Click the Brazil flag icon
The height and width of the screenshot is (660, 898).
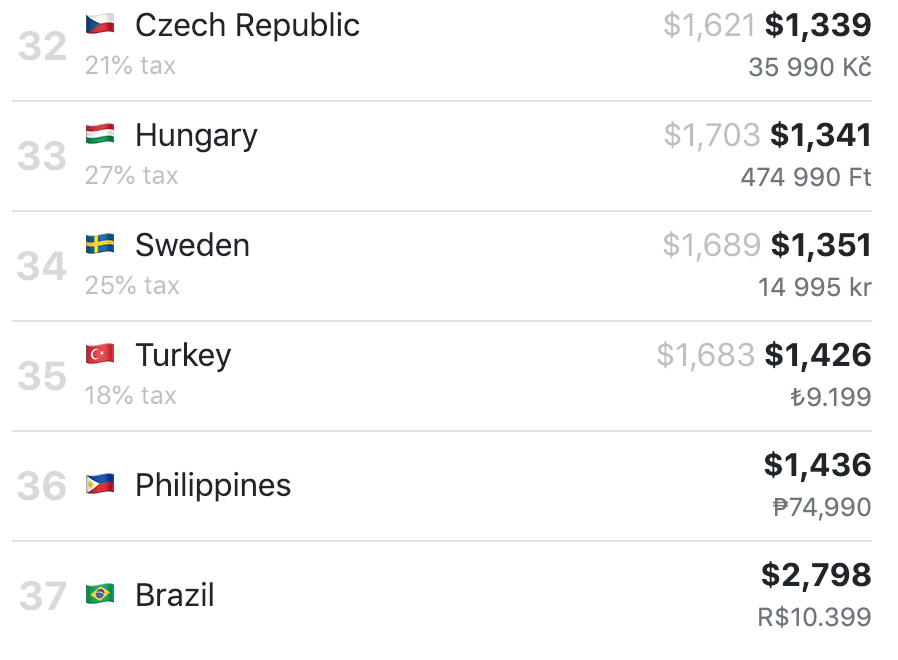tap(100, 595)
